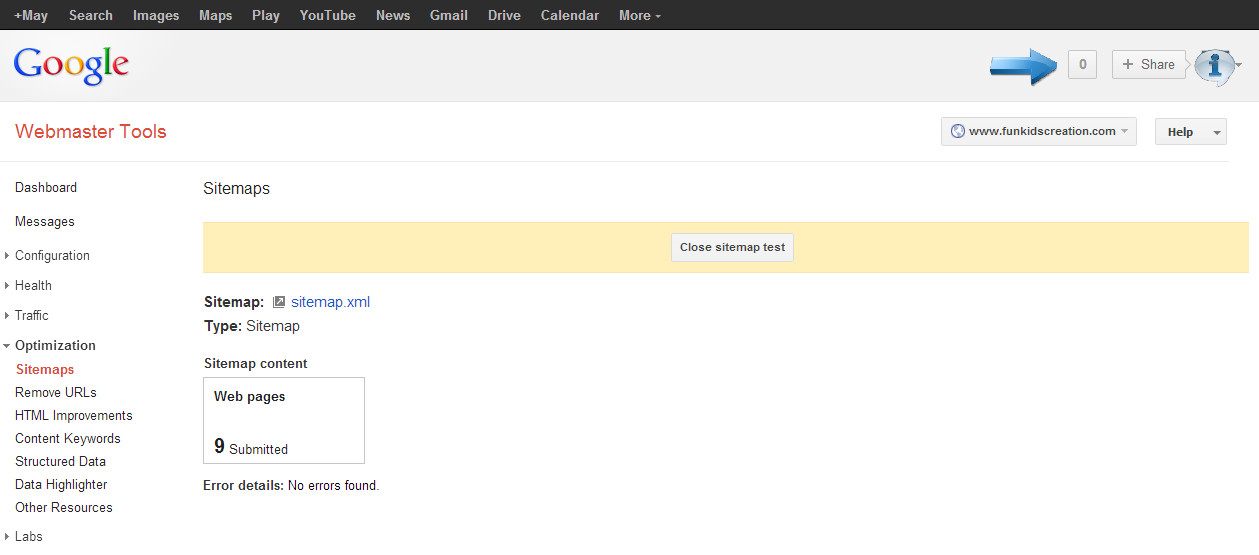This screenshot has width=1259, height=555.
Task: Open the www.funkidscreation.com site selector
Action: click(1039, 131)
